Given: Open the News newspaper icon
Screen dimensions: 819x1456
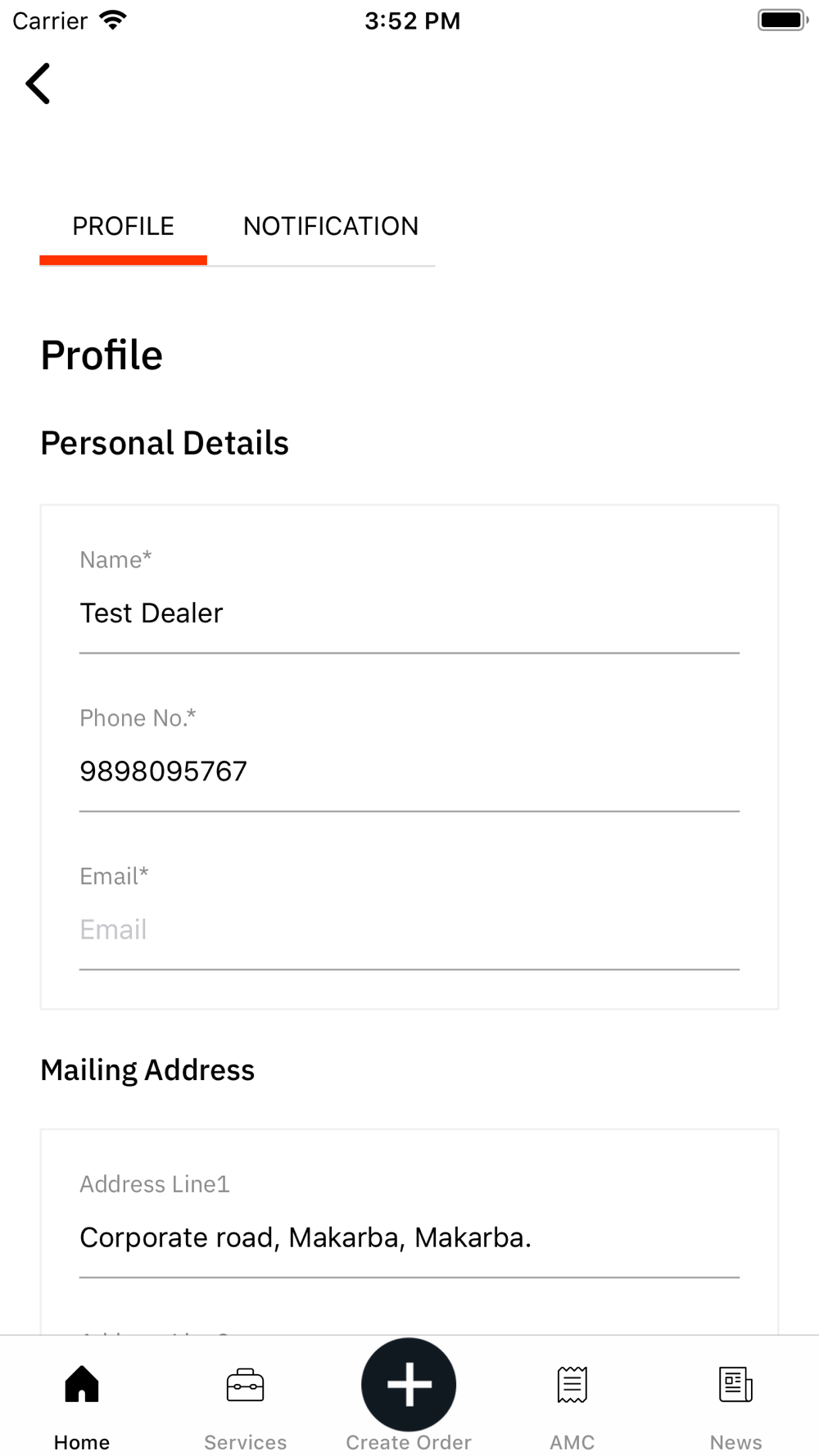Looking at the screenshot, I should click(x=735, y=1385).
